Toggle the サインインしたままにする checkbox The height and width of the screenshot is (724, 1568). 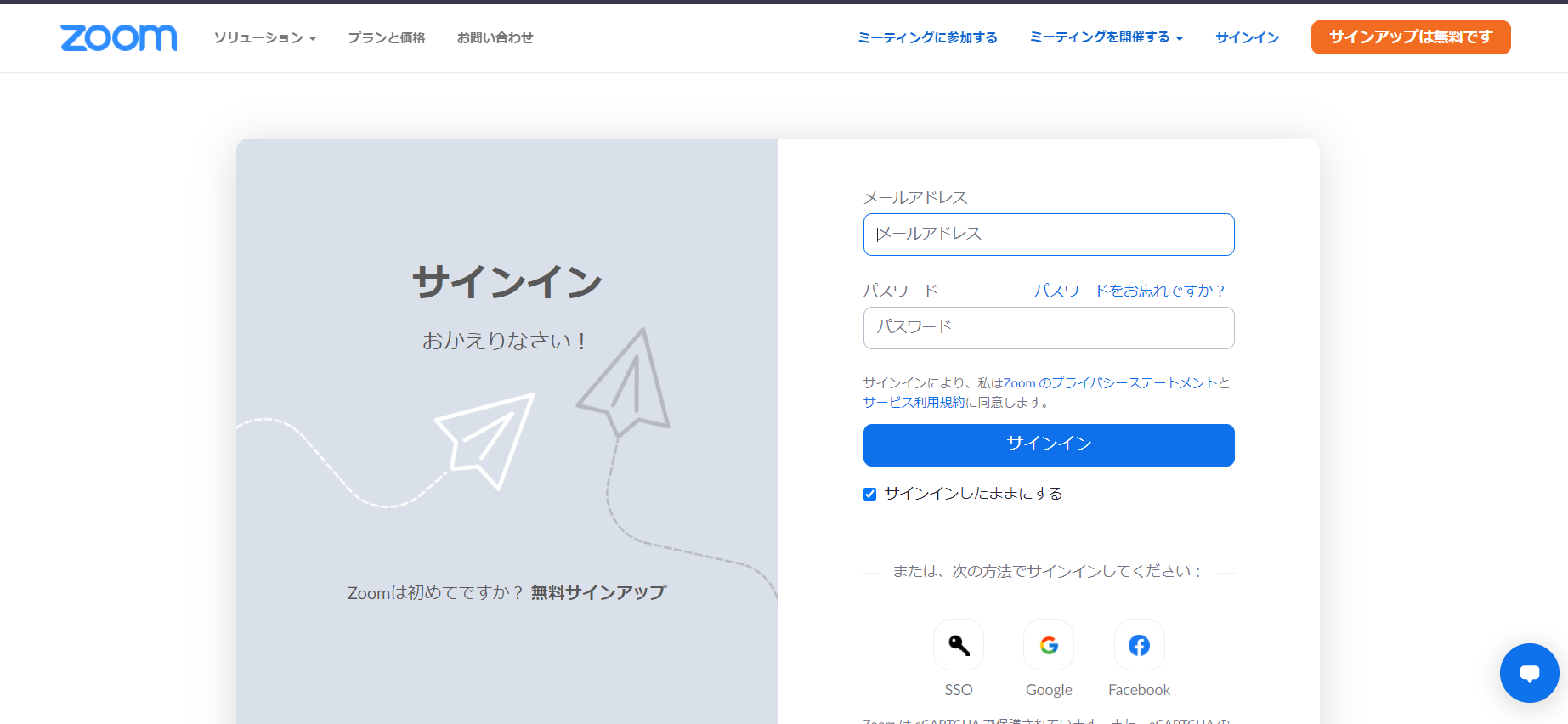pyautogui.click(x=869, y=495)
